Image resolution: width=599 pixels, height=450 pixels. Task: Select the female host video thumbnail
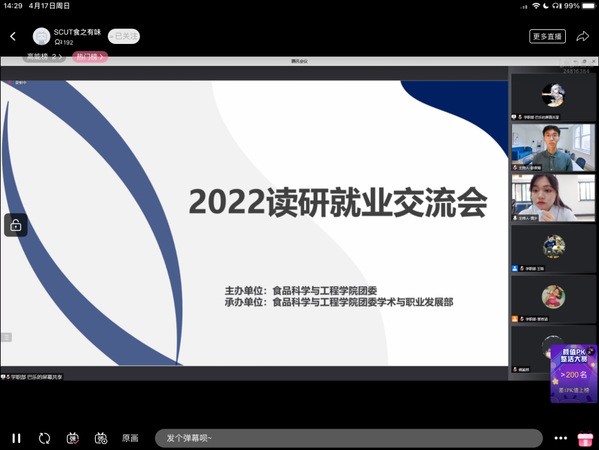click(553, 198)
